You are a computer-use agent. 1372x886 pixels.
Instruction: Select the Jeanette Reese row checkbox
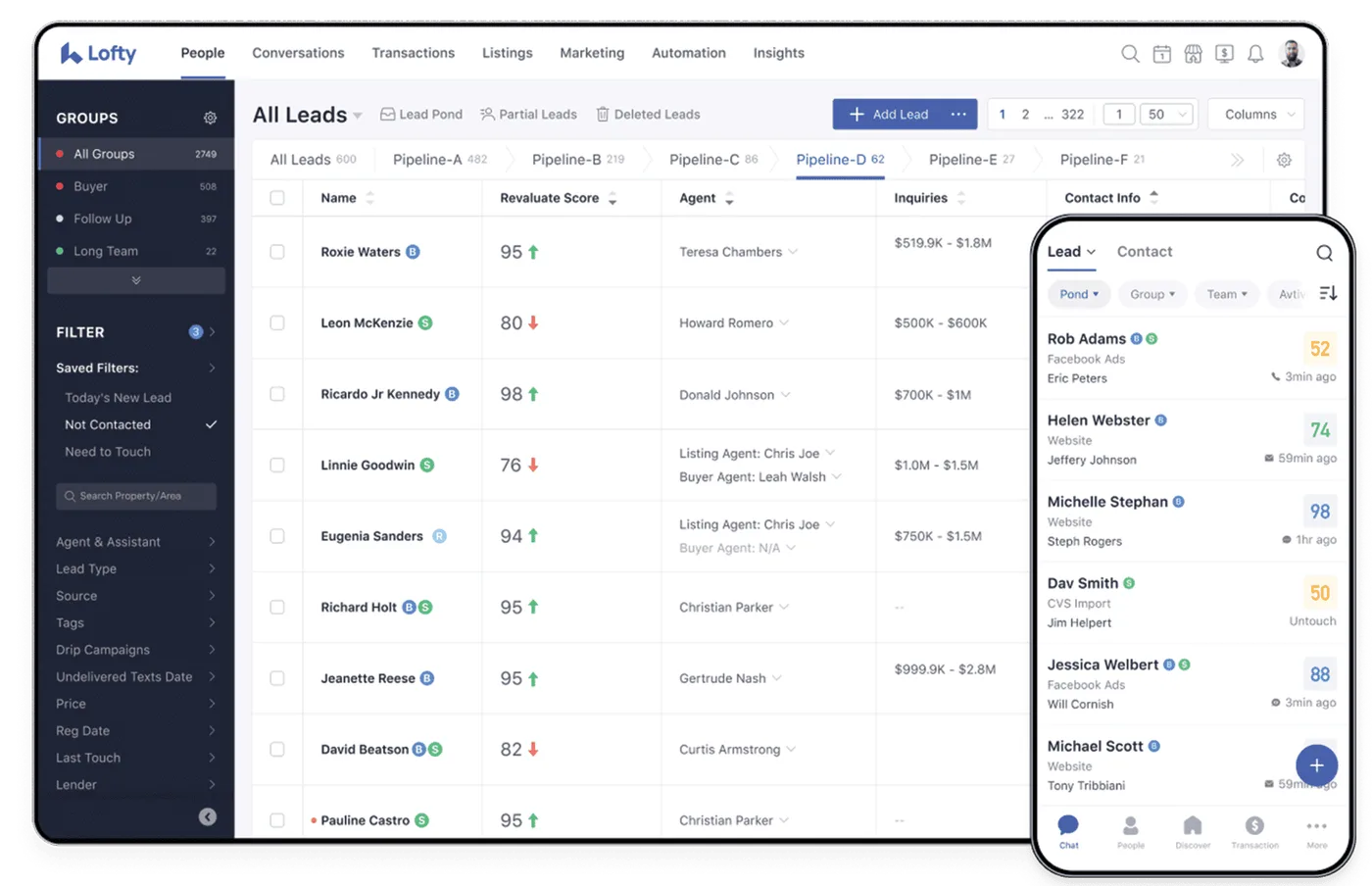(x=277, y=678)
